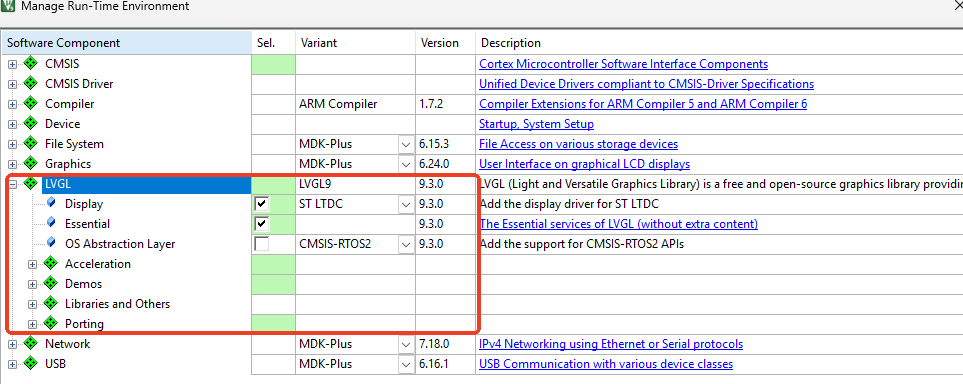The width and height of the screenshot is (963, 384).
Task: Uncheck the Display component checkbox
Action: 262,203
